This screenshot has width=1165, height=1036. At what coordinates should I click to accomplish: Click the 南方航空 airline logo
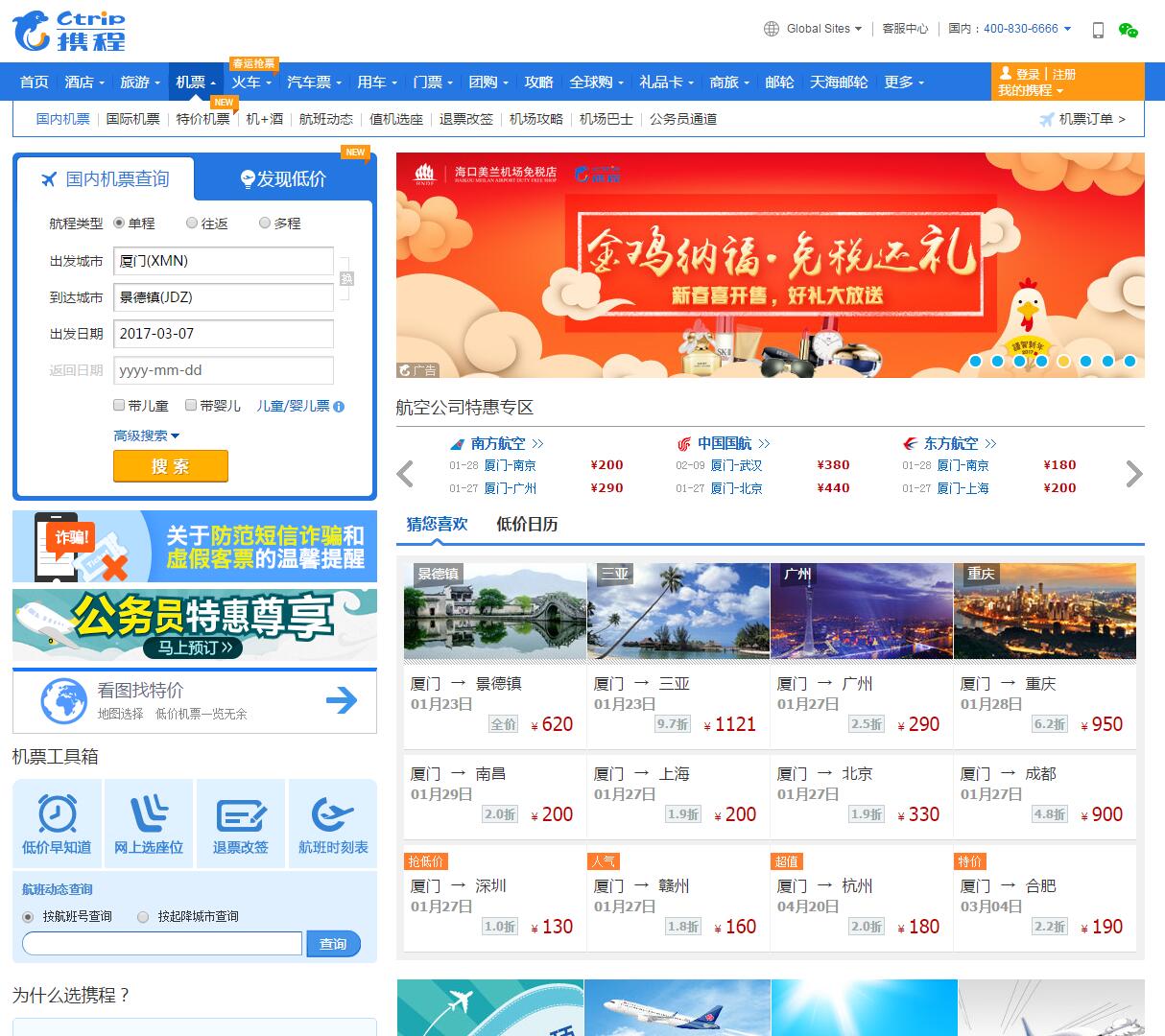[x=457, y=444]
